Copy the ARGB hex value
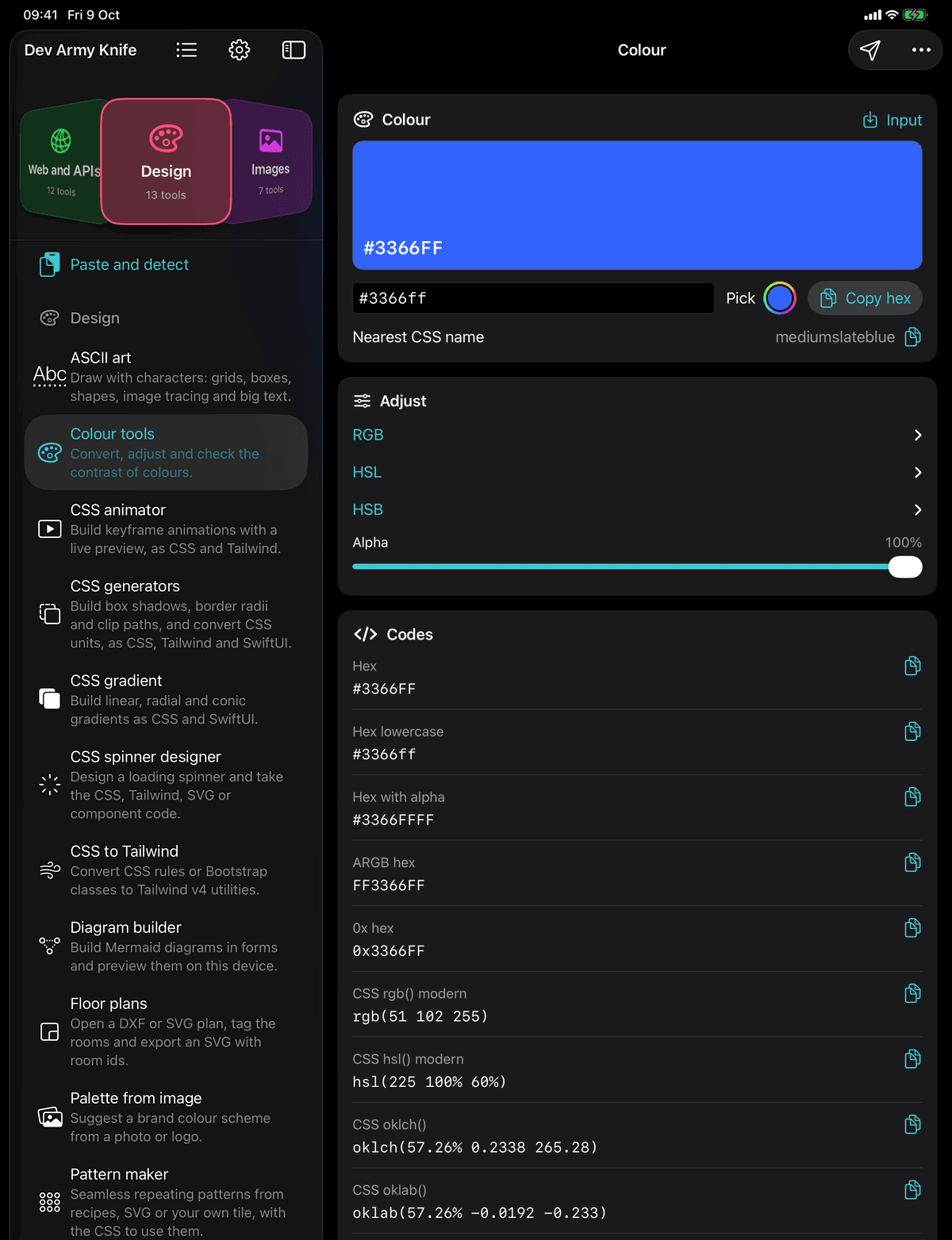Screen dimensions: 952x1240 [913, 862]
